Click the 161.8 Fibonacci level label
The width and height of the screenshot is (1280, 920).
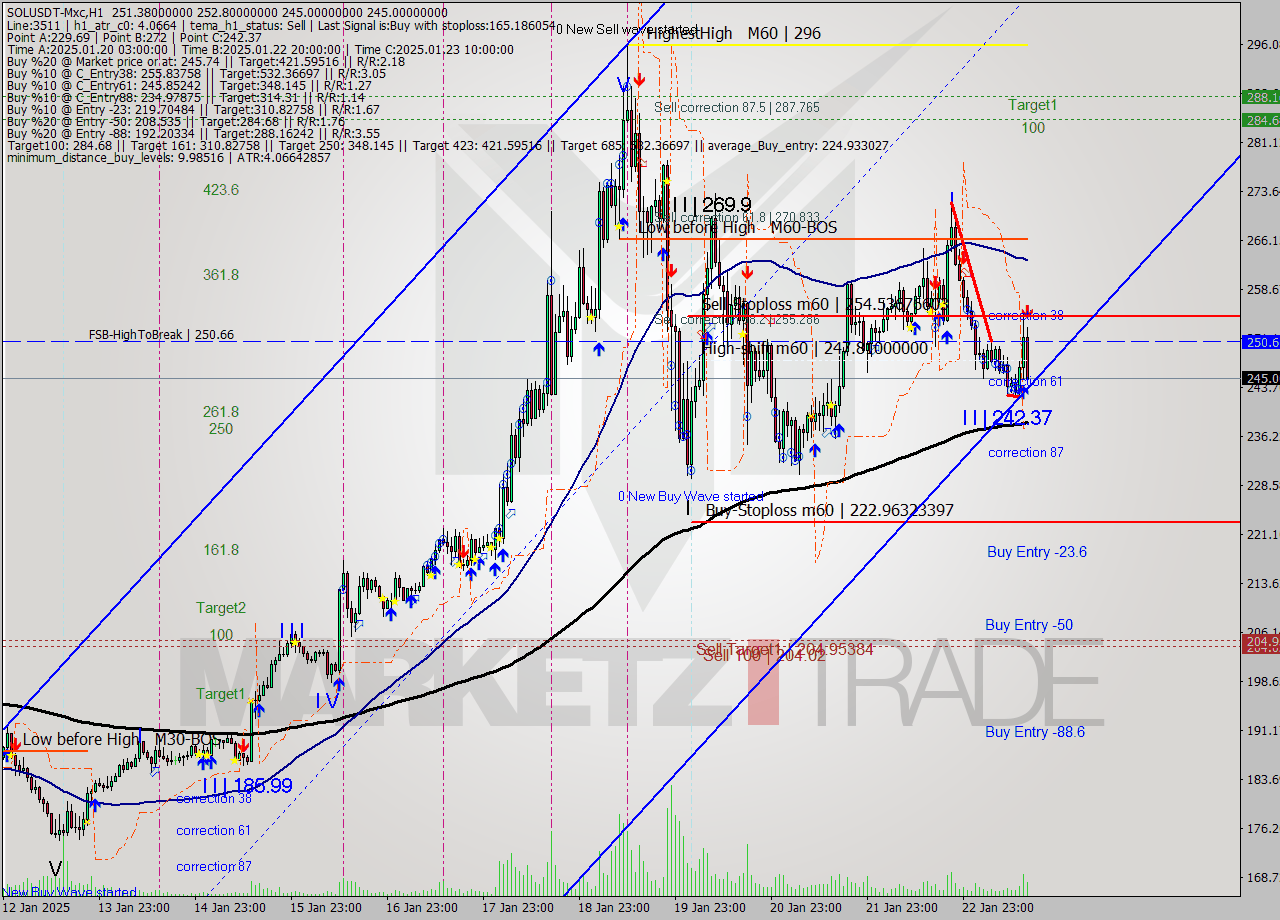point(221,549)
